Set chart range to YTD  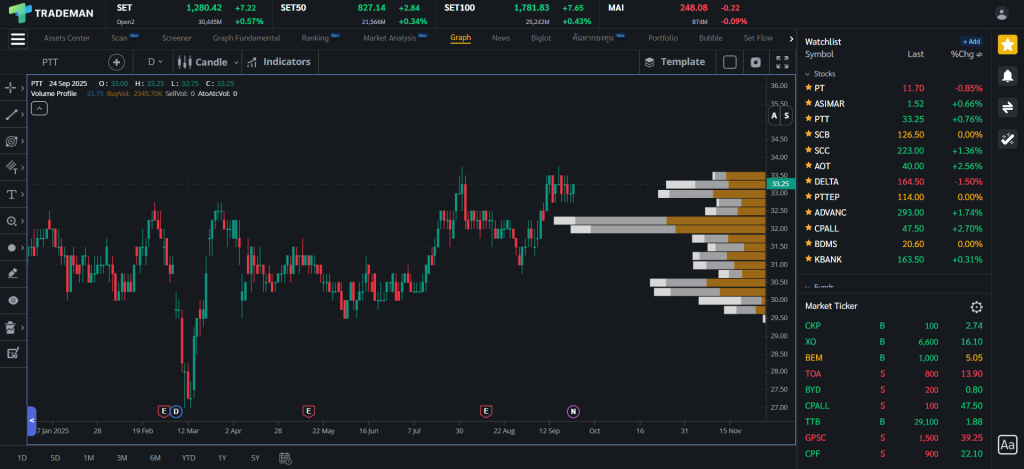(189, 458)
